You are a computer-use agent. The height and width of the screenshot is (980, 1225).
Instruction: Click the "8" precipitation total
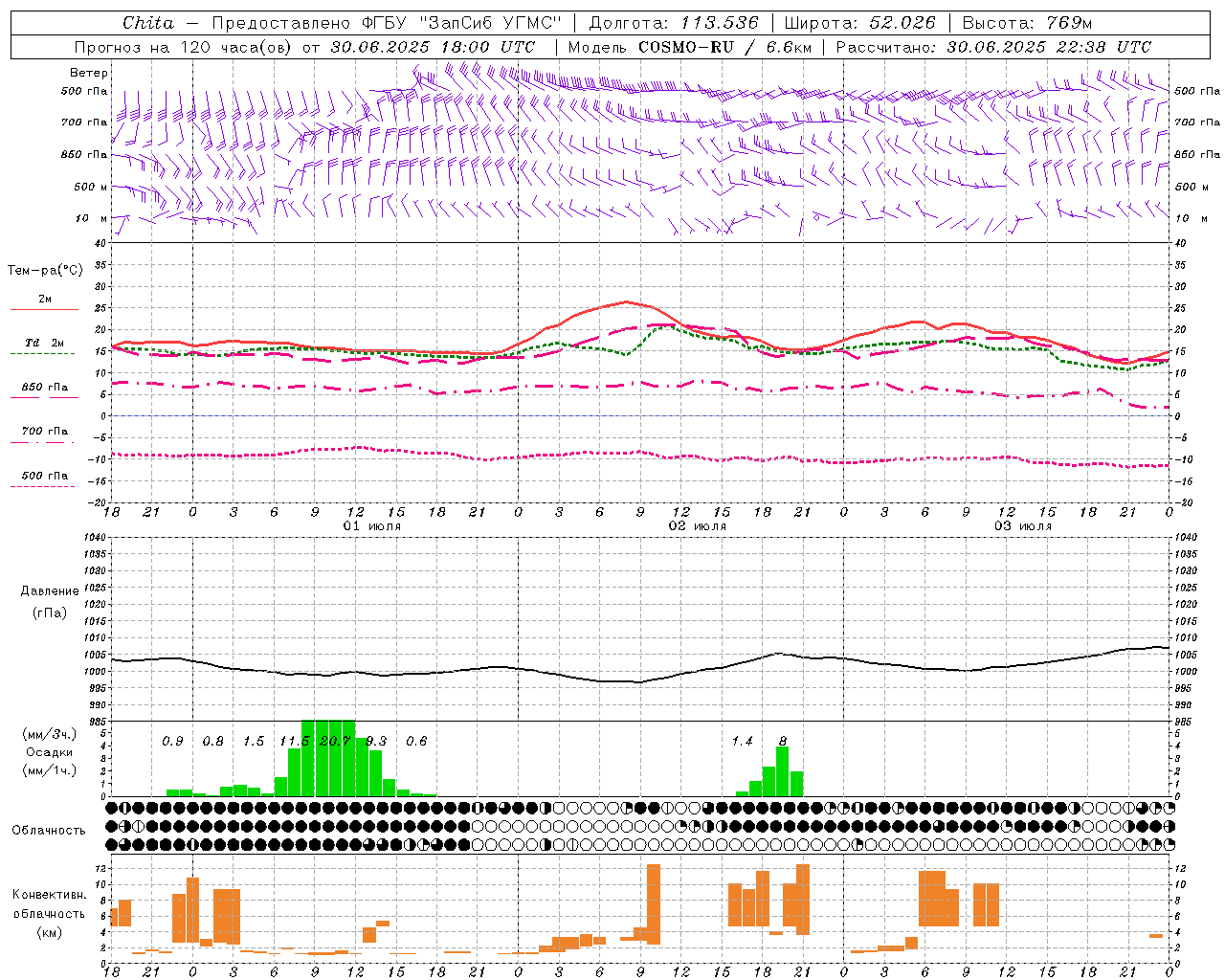(783, 742)
